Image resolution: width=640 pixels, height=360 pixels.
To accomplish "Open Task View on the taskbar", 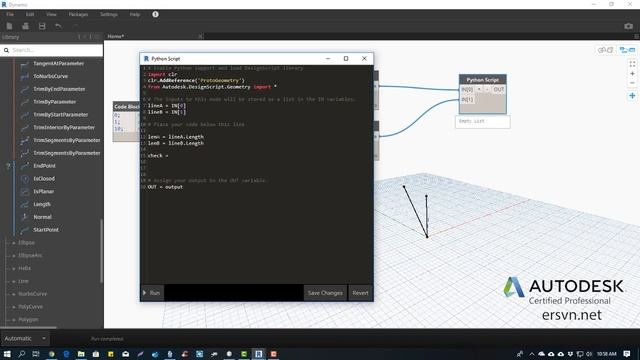I will [x=36, y=354].
